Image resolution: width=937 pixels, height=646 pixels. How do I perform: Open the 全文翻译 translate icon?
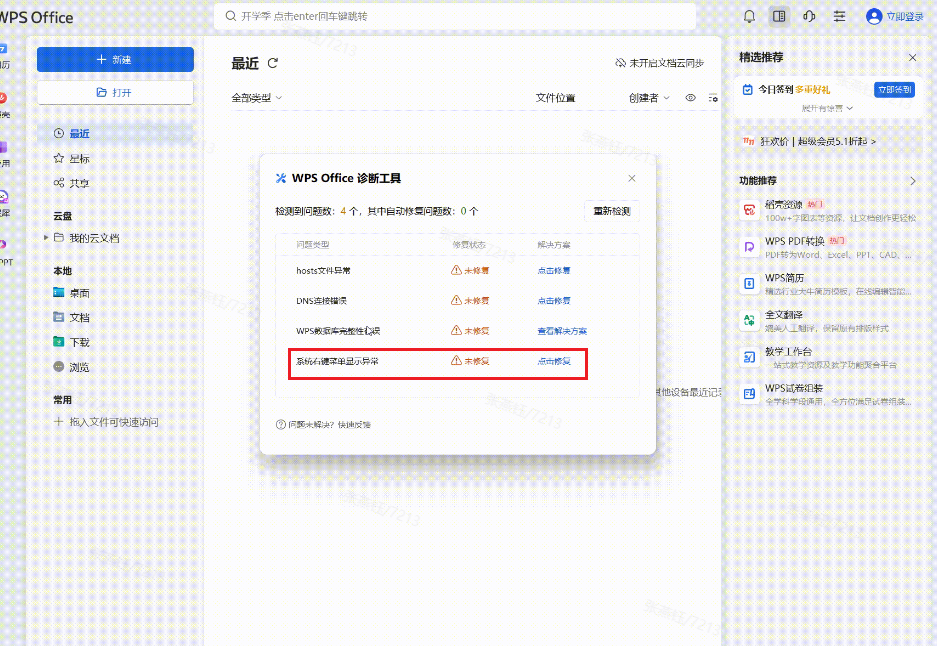pos(749,320)
